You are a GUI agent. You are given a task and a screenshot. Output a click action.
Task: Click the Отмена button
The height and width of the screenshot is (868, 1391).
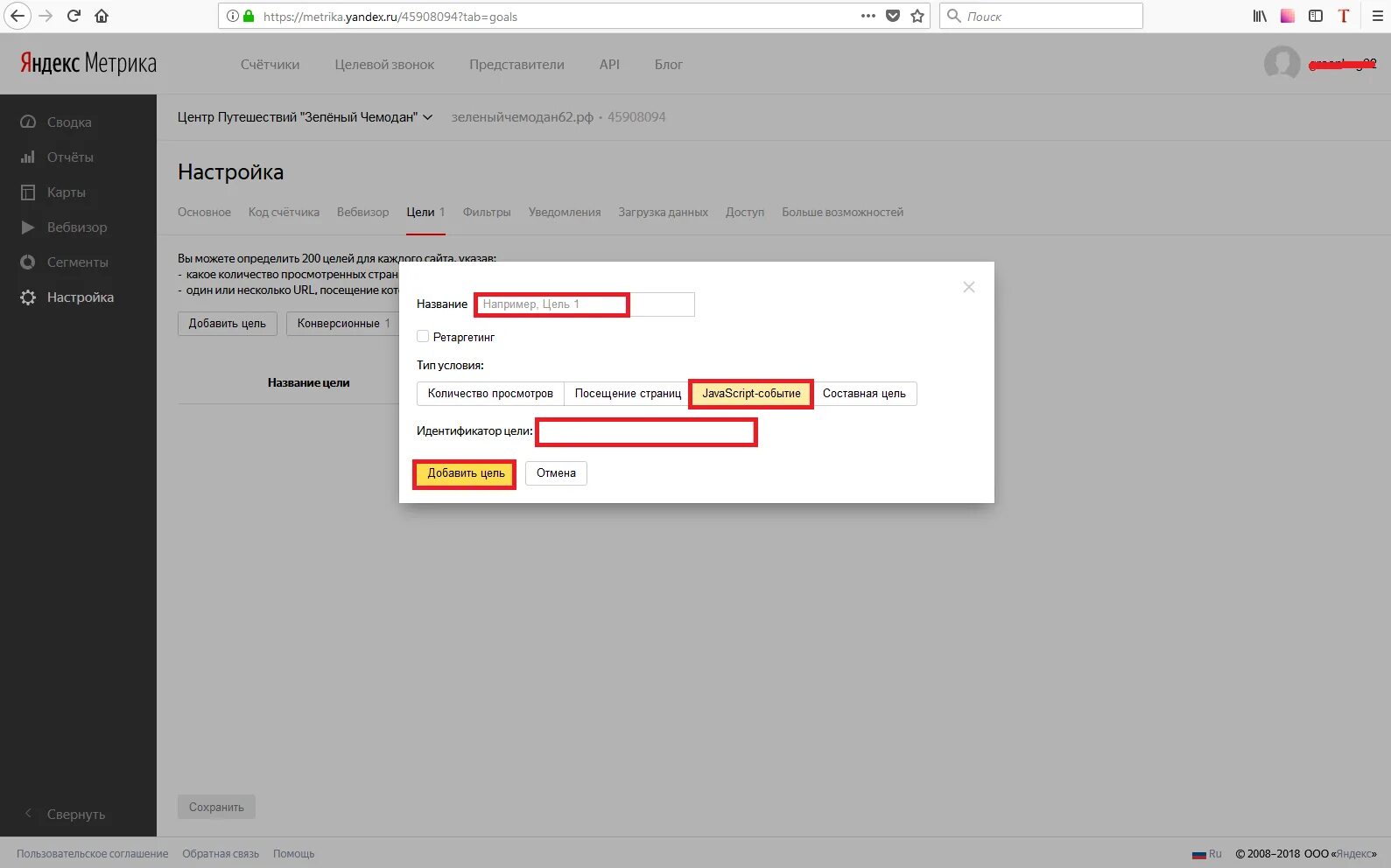556,473
